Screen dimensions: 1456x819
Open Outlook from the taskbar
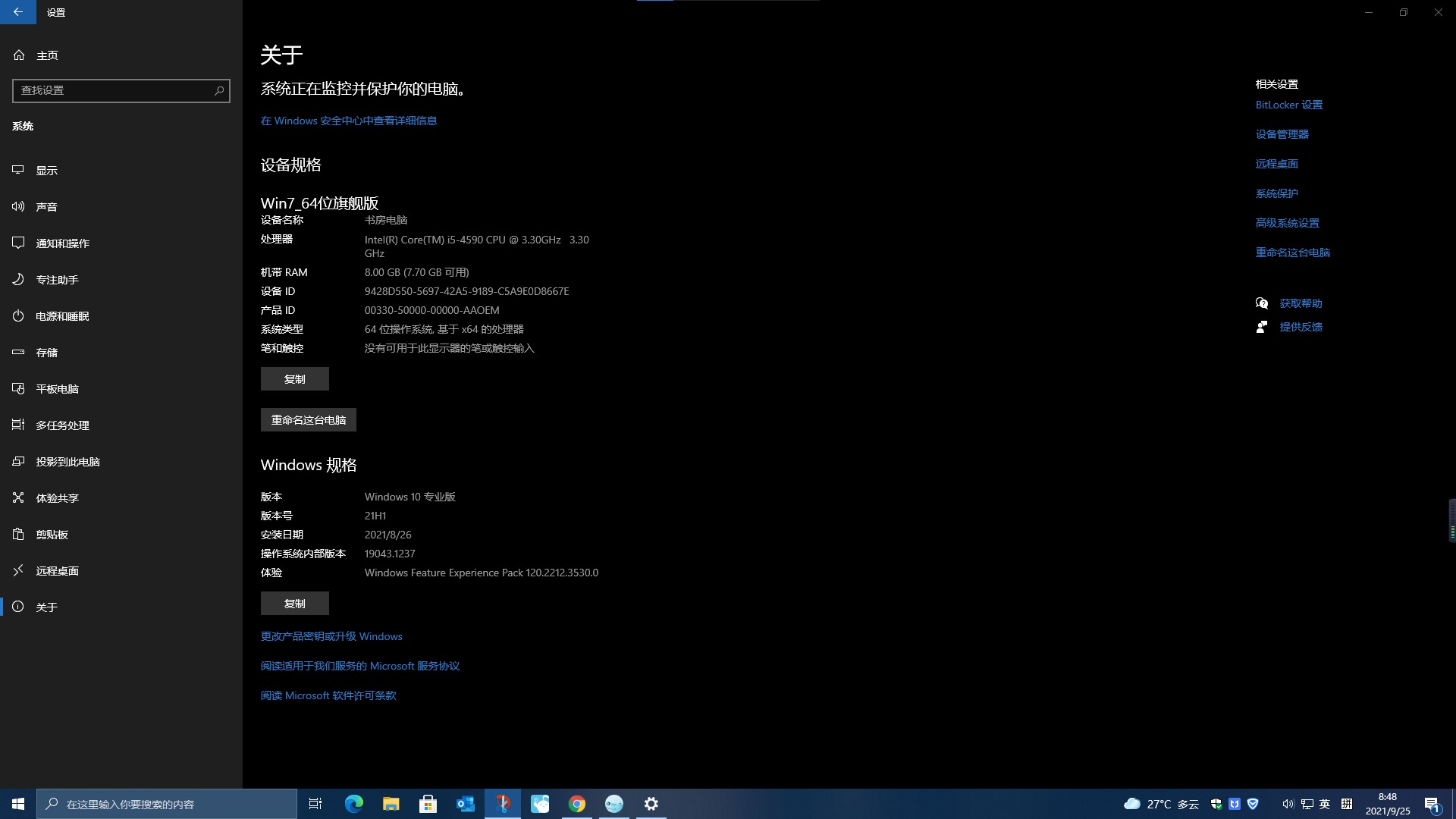[x=466, y=804]
